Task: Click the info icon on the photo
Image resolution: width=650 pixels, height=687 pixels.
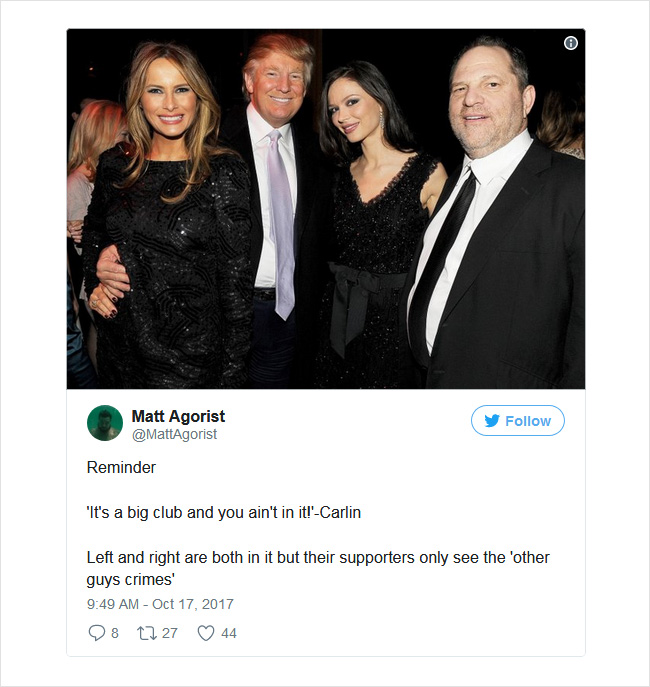Action: pos(570,43)
